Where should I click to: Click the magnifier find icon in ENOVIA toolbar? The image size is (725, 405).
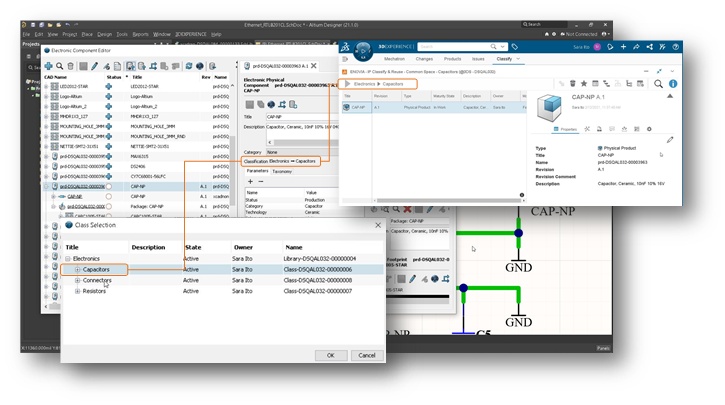pyautogui.click(x=658, y=84)
